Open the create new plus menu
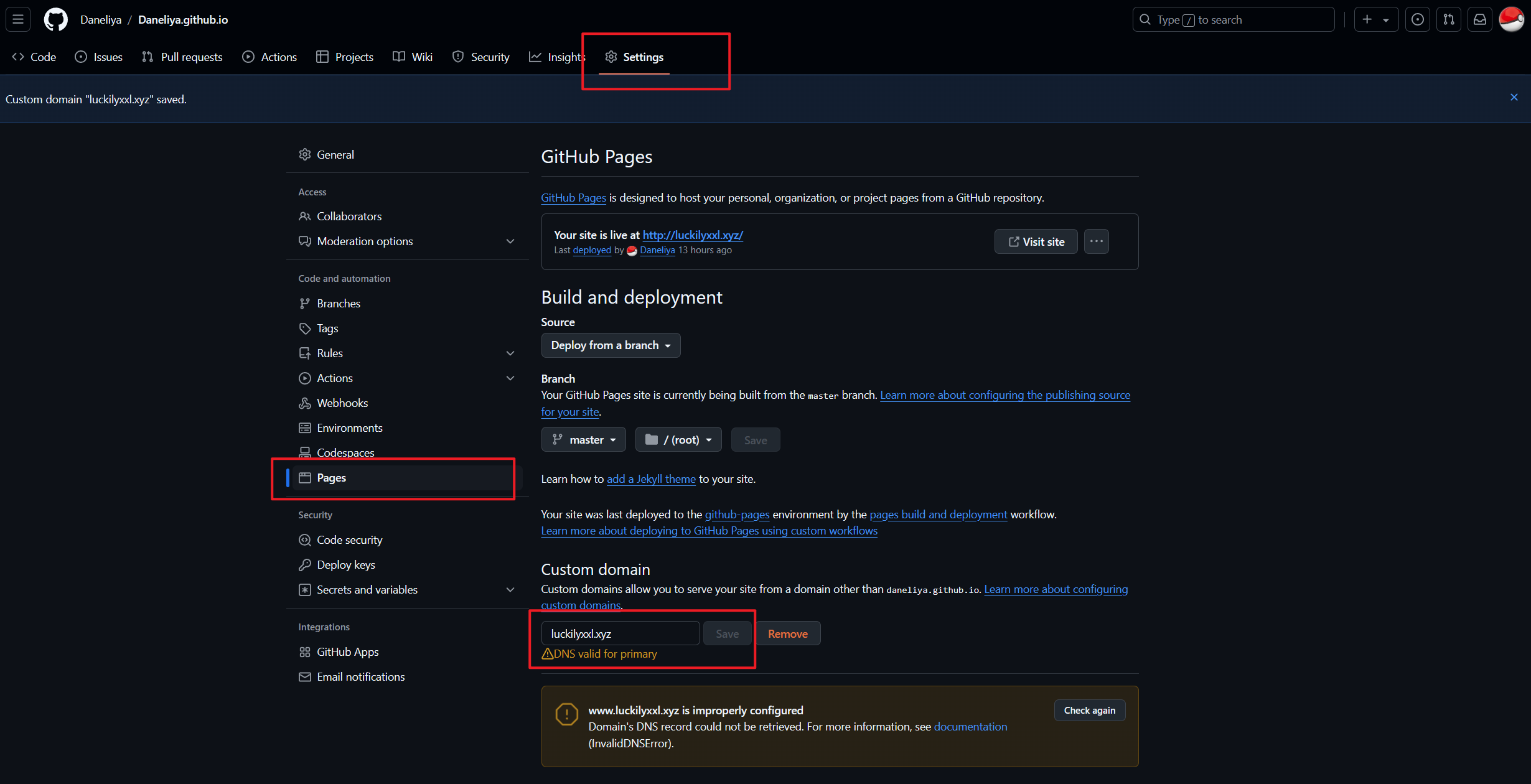The width and height of the screenshot is (1531, 784). click(x=1376, y=19)
